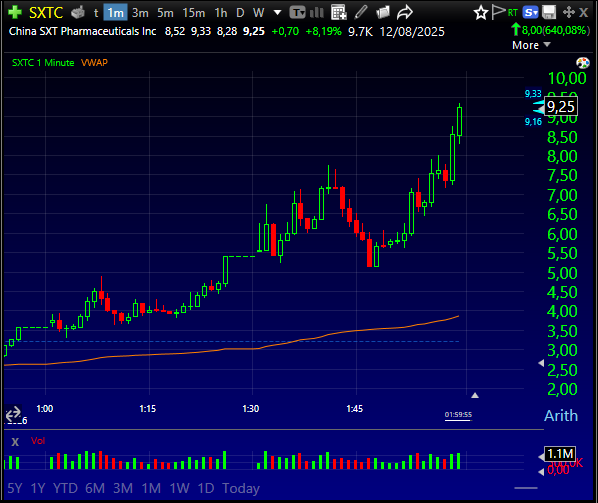This screenshot has height=503, width=598.
Task: Open the chart color palette icon
Action: coord(583,63)
